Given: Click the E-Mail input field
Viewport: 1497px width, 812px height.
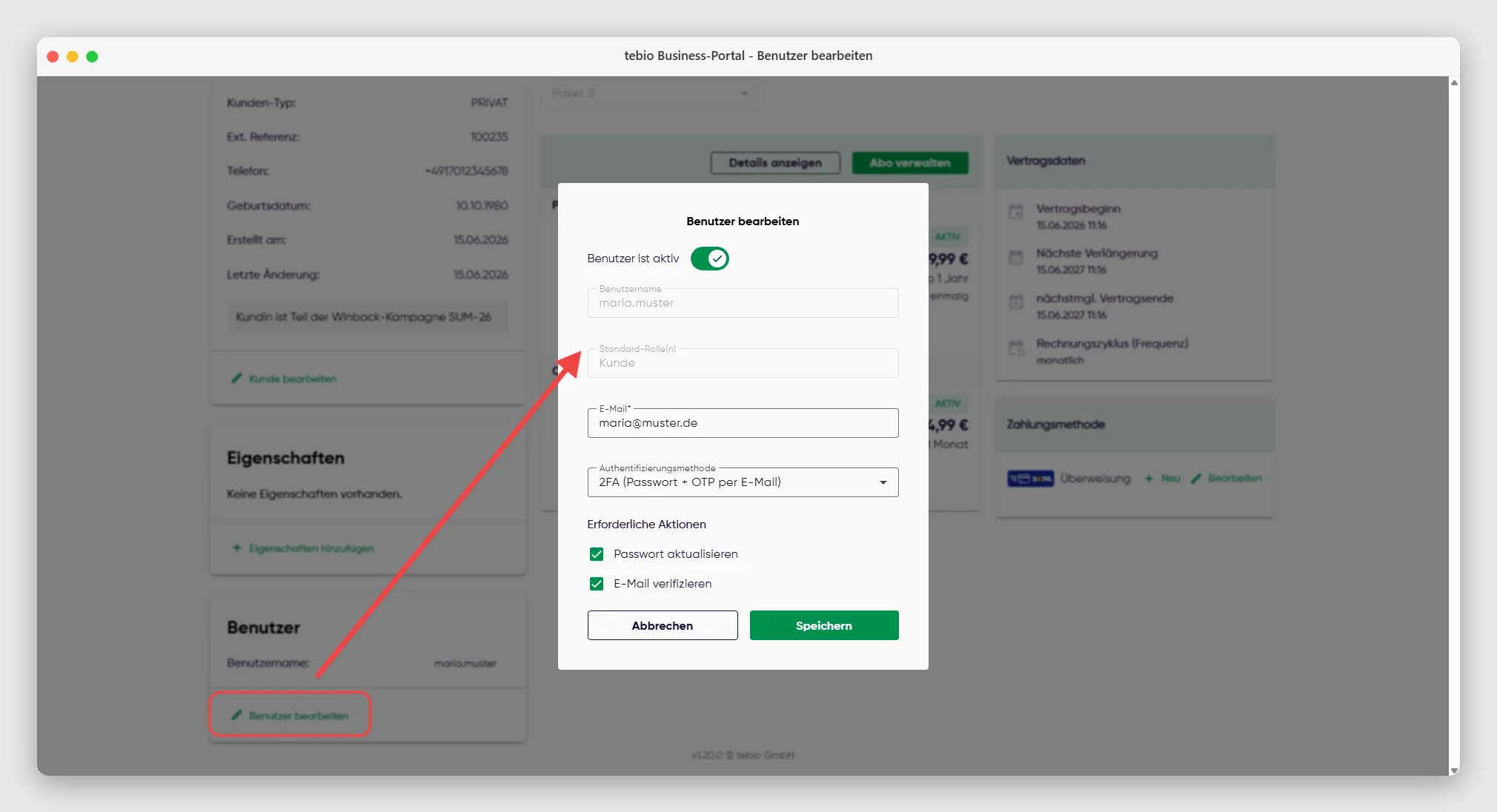Looking at the screenshot, I should [x=743, y=423].
